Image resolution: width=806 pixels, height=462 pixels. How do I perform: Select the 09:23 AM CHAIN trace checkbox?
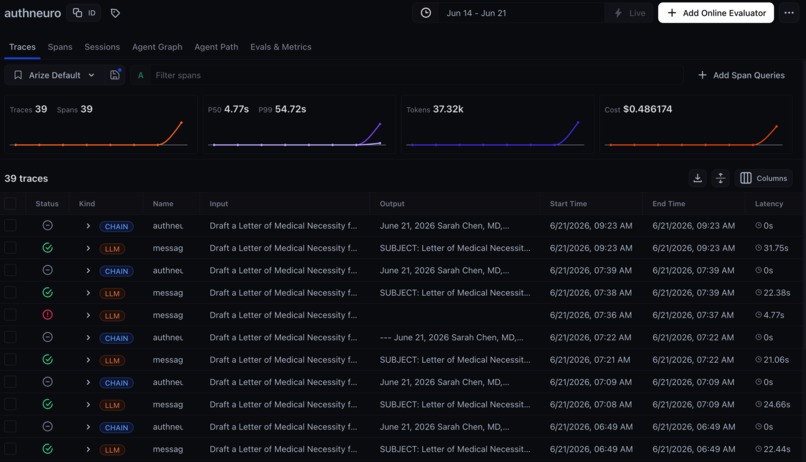click(10, 226)
